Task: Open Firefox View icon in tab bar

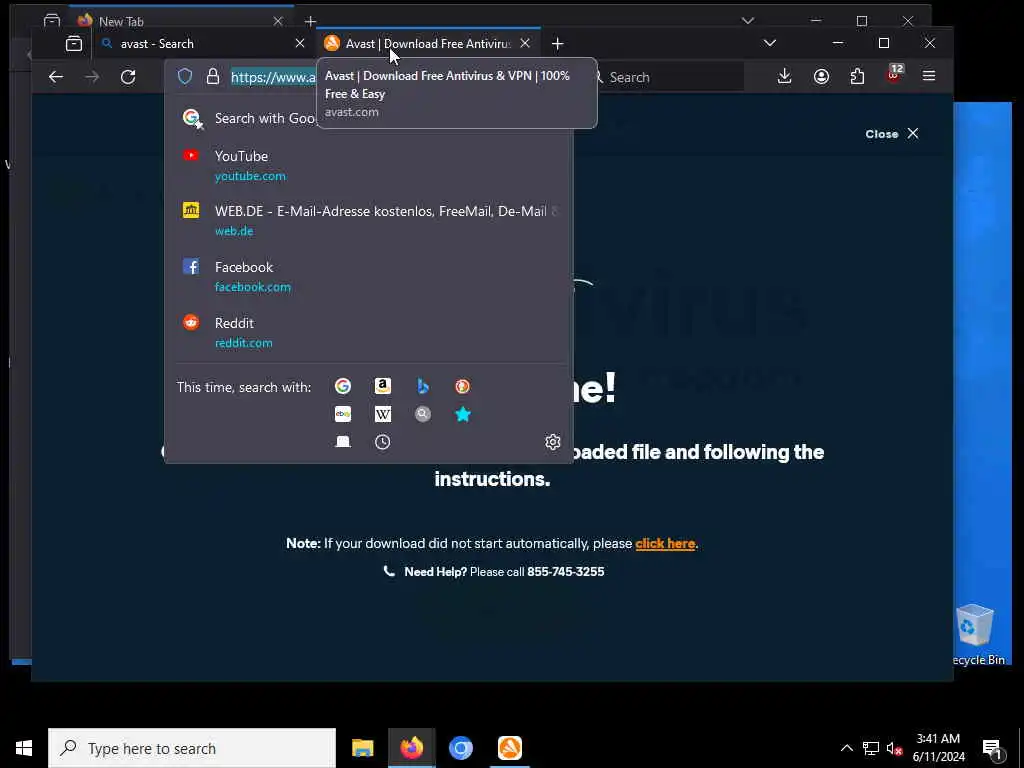Action: pos(74,44)
